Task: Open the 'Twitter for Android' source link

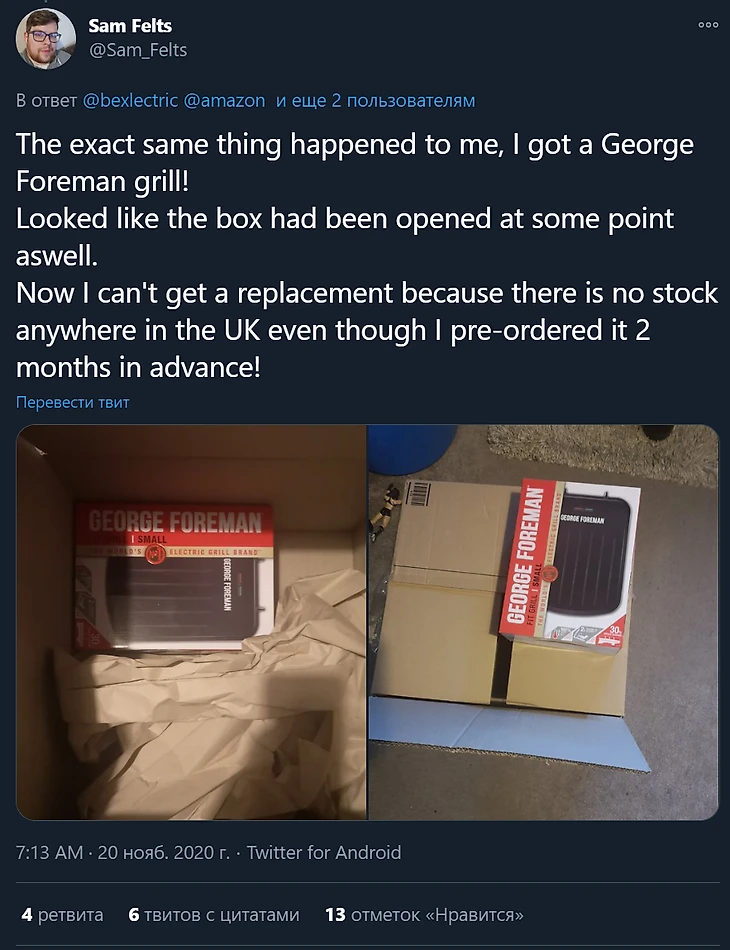Action: pos(324,852)
